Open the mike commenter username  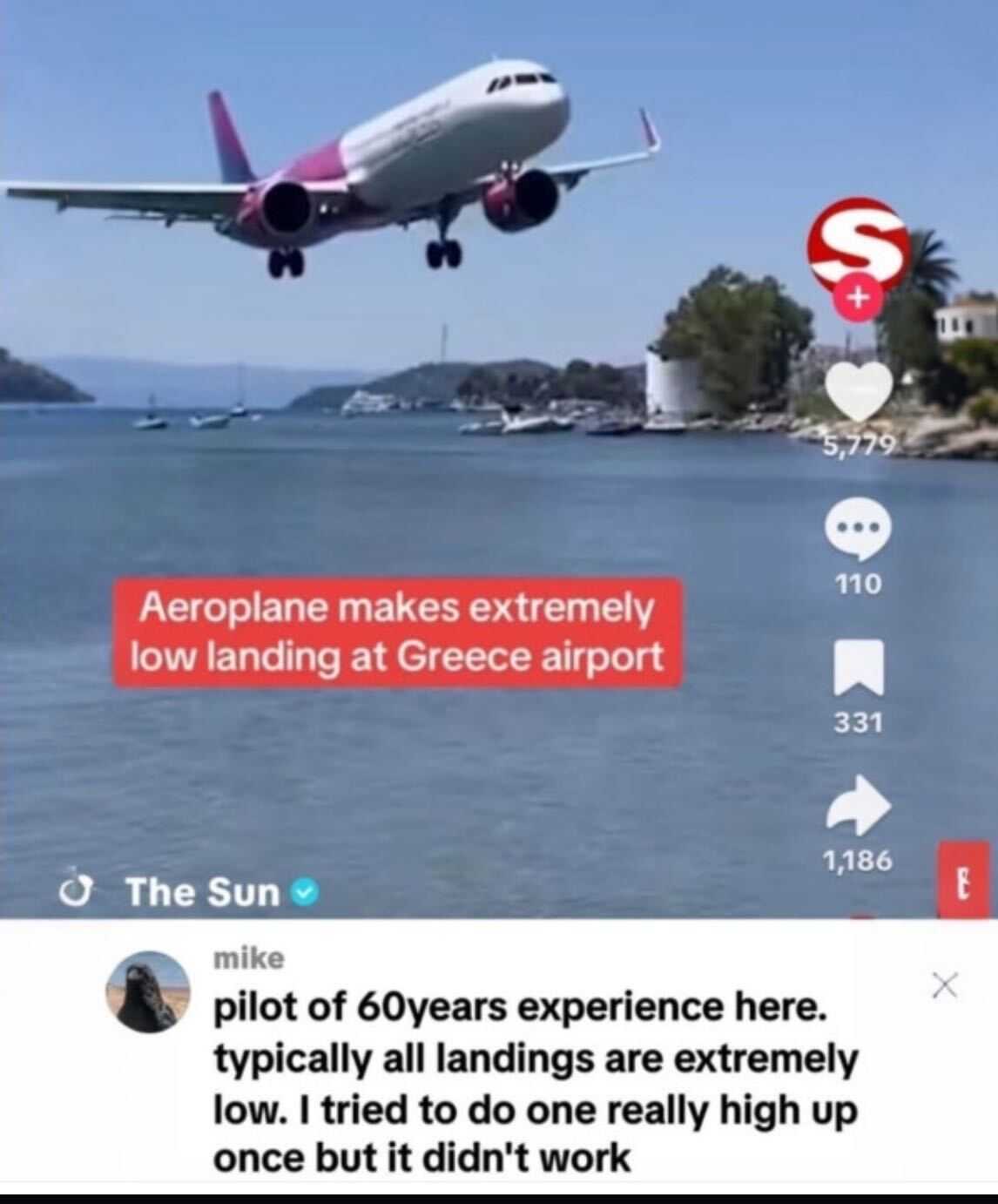(248, 958)
